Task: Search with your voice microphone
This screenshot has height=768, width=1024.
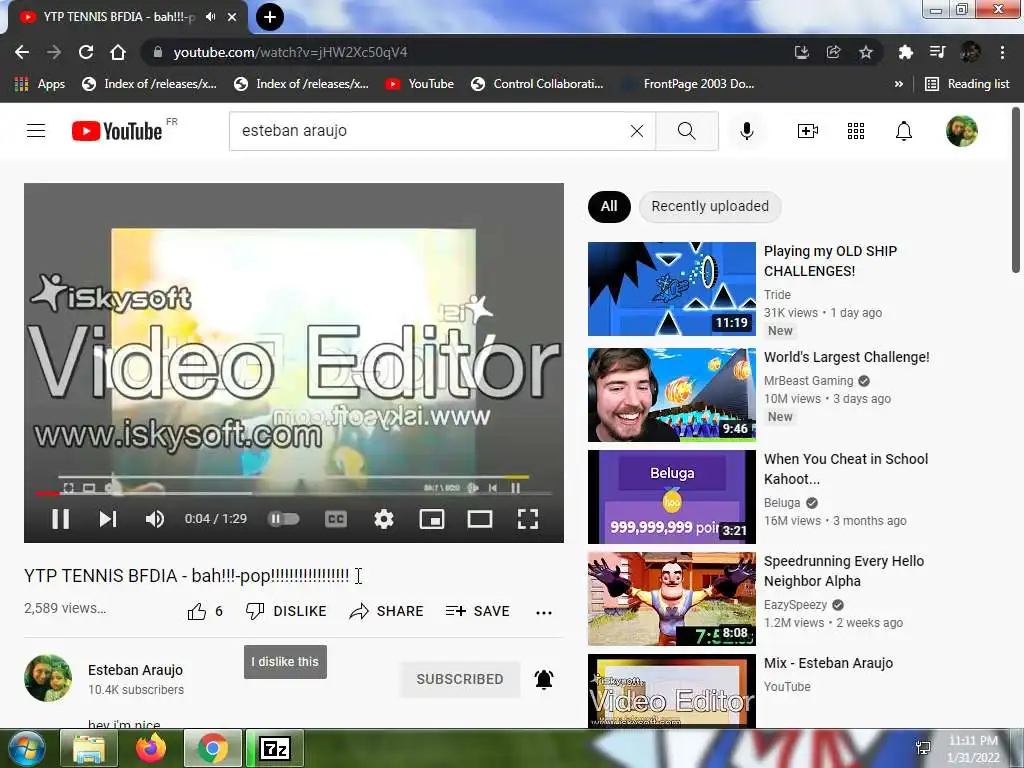Action: (x=746, y=131)
